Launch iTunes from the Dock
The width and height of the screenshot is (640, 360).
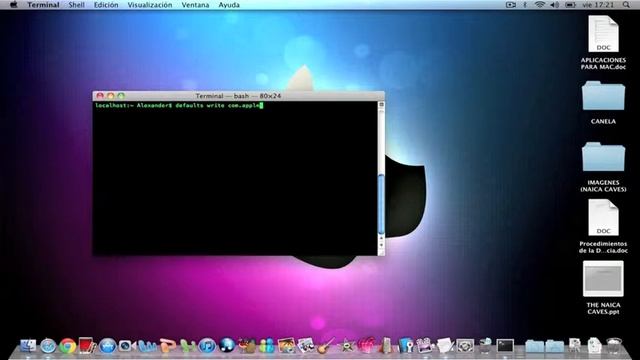[207, 346]
